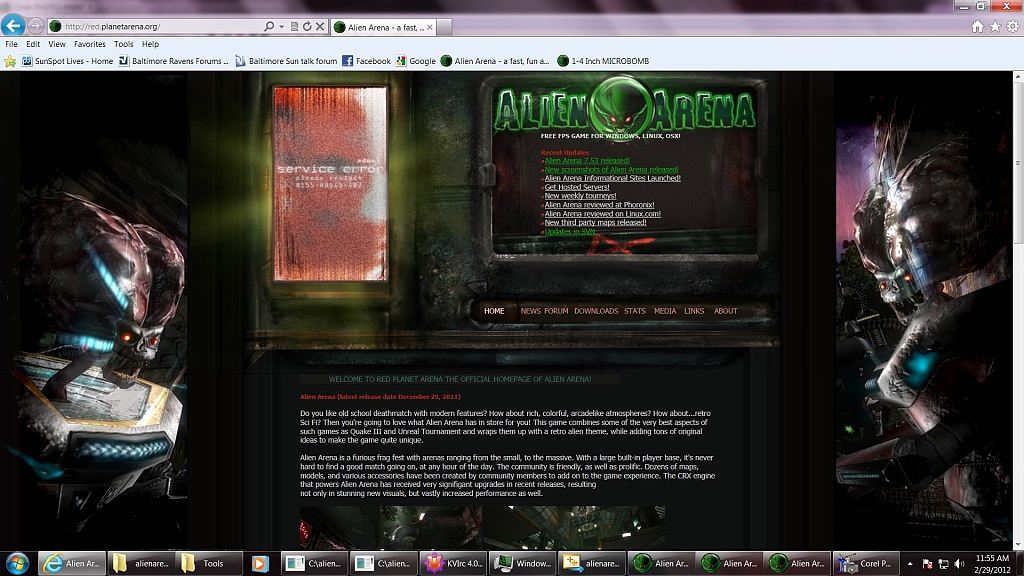Select the 'Alien Arena - a fast' browser tab
The width and height of the screenshot is (1024, 576).
pos(385,27)
